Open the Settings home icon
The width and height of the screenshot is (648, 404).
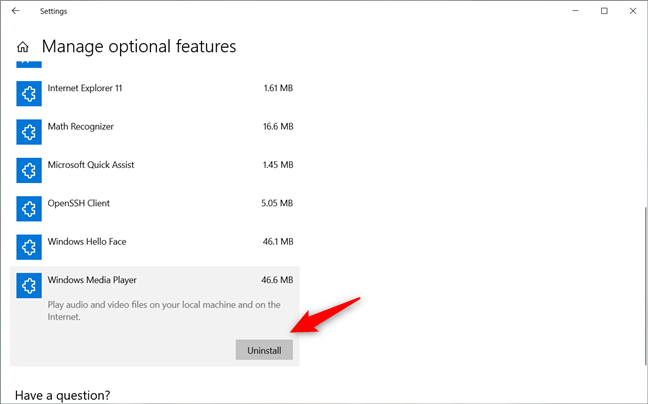click(x=23, y=47)
